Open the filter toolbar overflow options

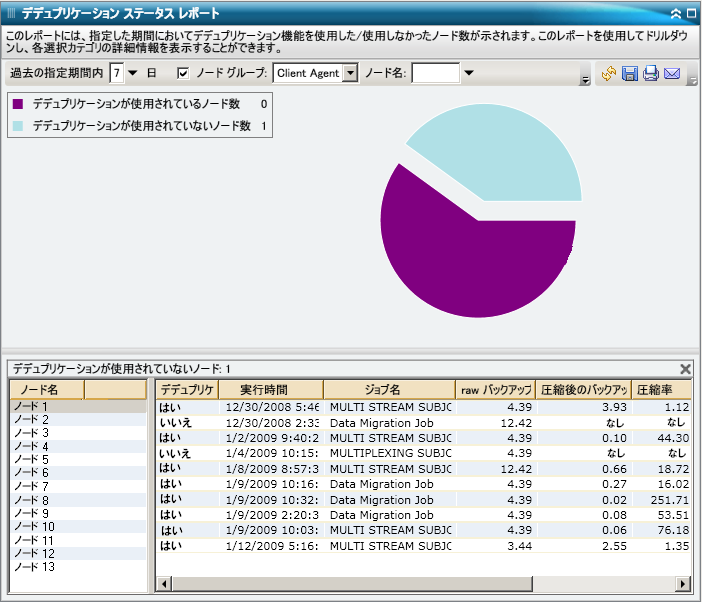584,79
